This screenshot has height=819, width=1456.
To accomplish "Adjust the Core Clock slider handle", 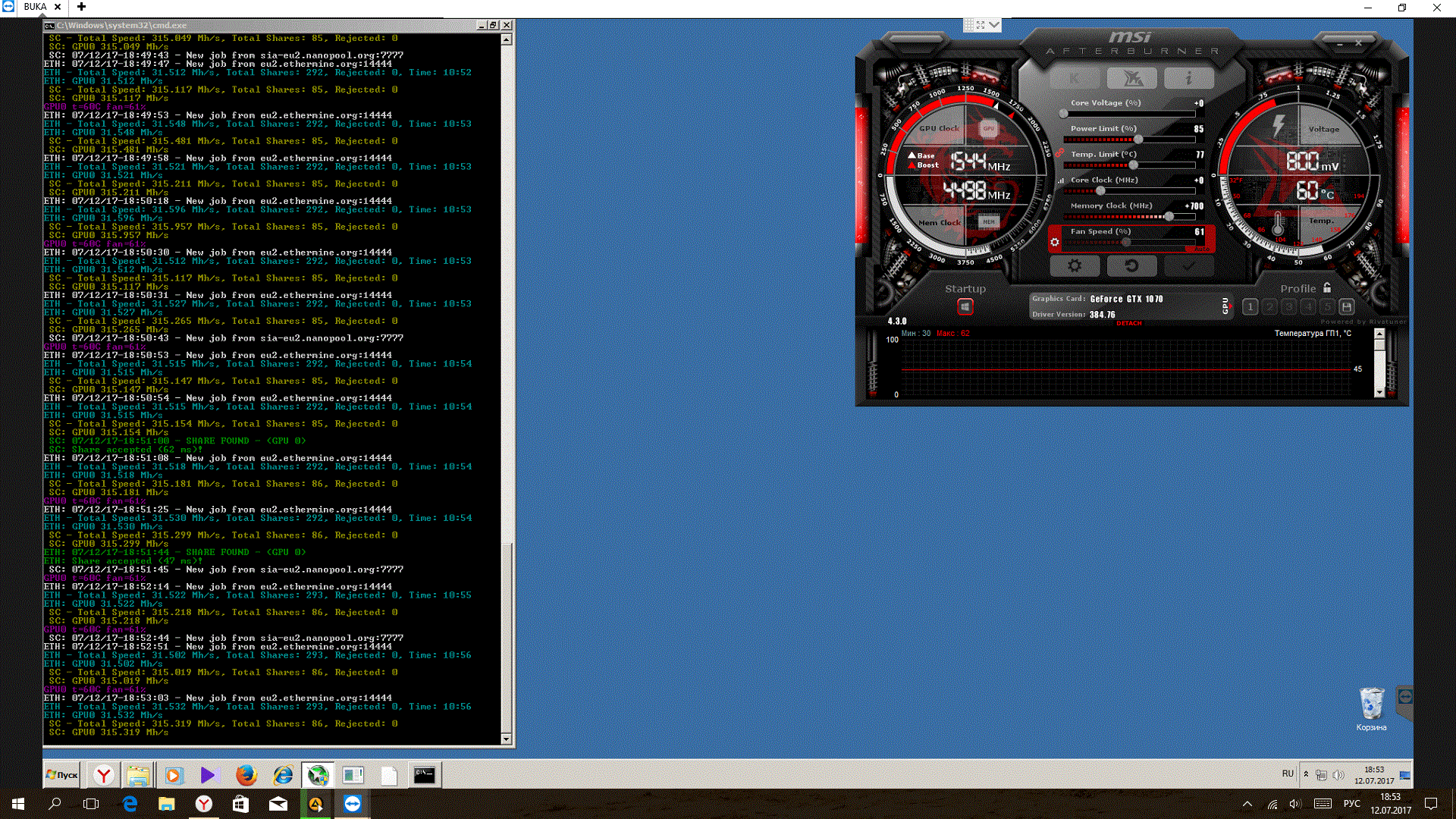I will [x=1100, y=191].
